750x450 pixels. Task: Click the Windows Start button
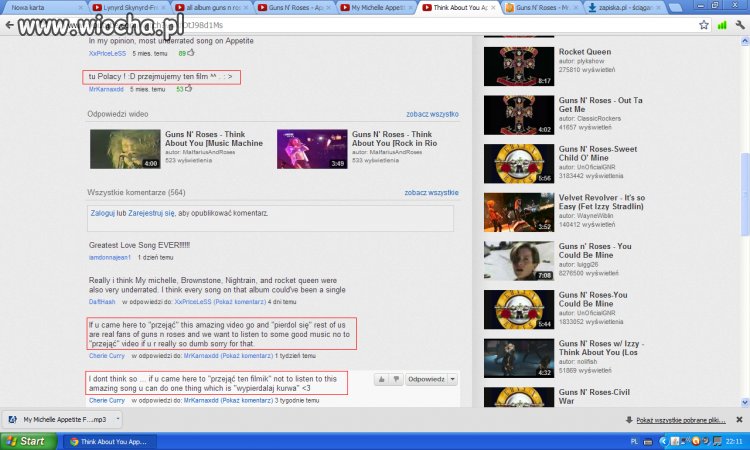pyautogui.click(x=28, y=441)
